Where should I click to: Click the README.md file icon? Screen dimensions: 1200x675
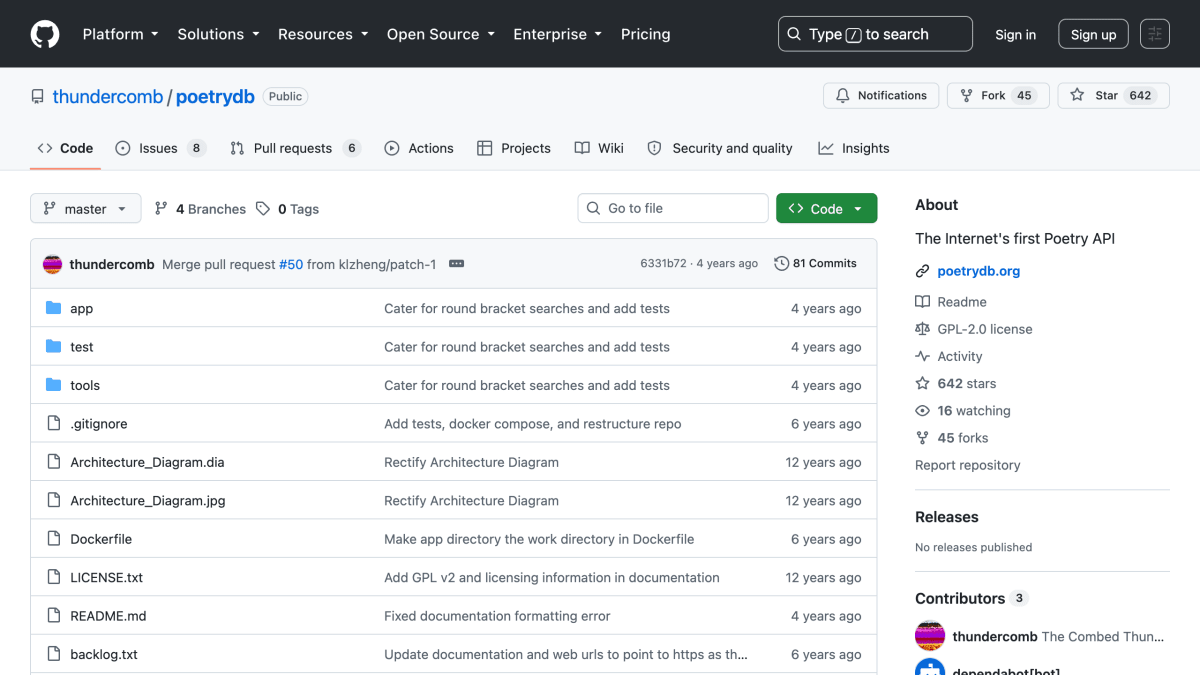click(x=54, y=615)
